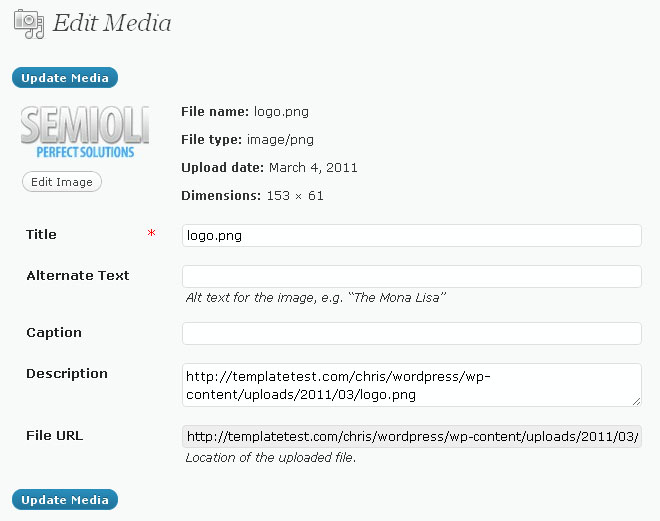Image resolution: width=660 pixels, height=521 pixels.
Task: Click inside the Description textarea
Action: pyautogui.click(x=411, y=385)
